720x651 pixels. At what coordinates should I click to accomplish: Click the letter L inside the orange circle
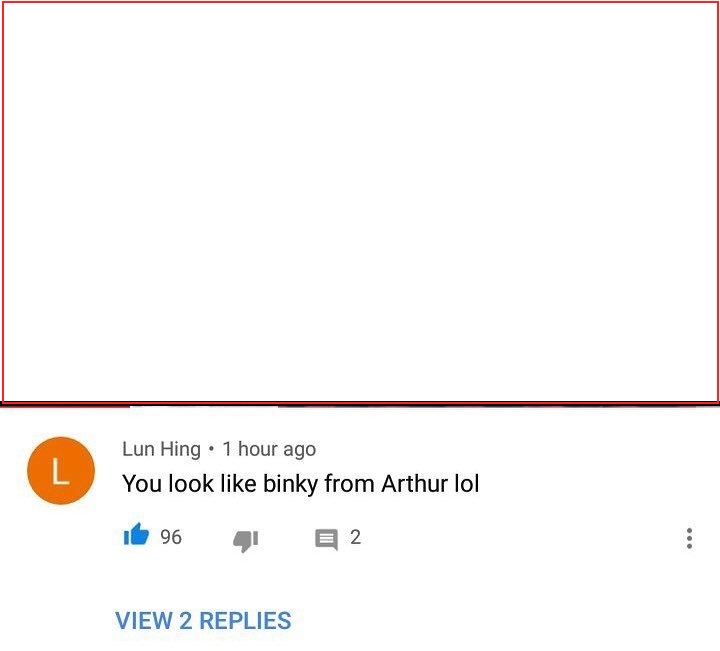coord(60,471)
